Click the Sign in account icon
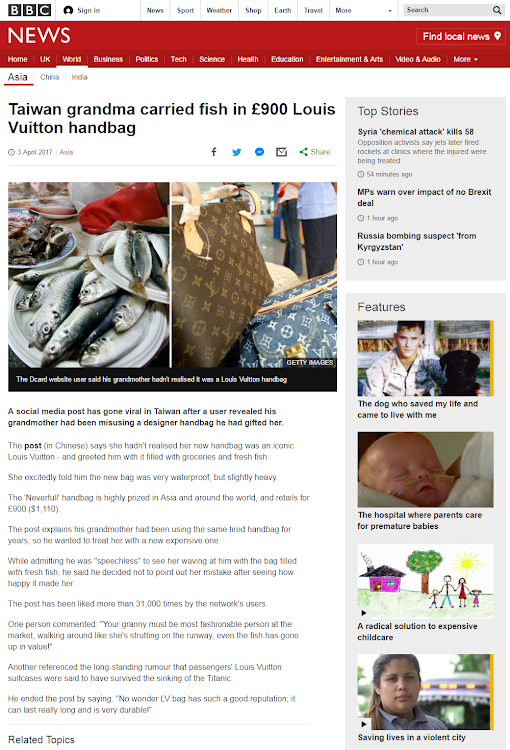The height and width of the screenshot is (750, 510). pos(68,10)
